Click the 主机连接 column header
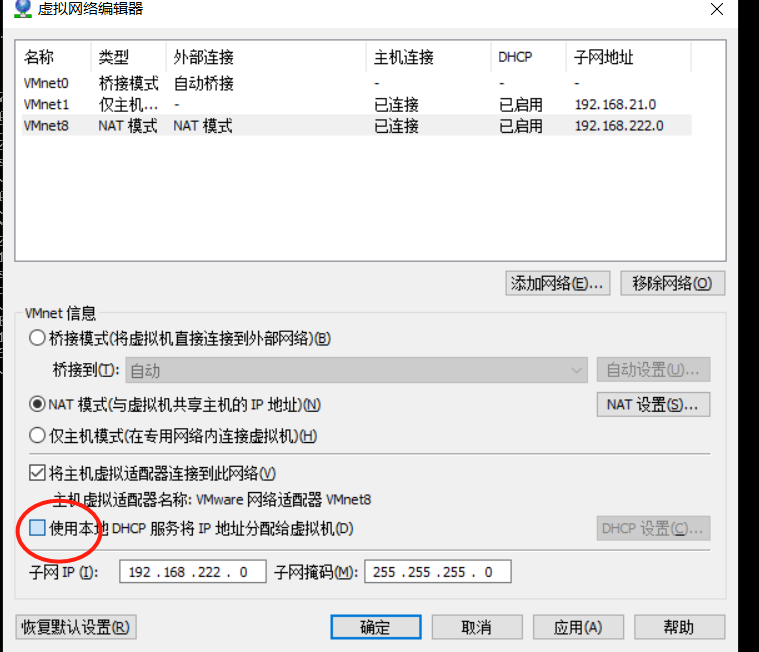759x652 pixels. [429, 57]
